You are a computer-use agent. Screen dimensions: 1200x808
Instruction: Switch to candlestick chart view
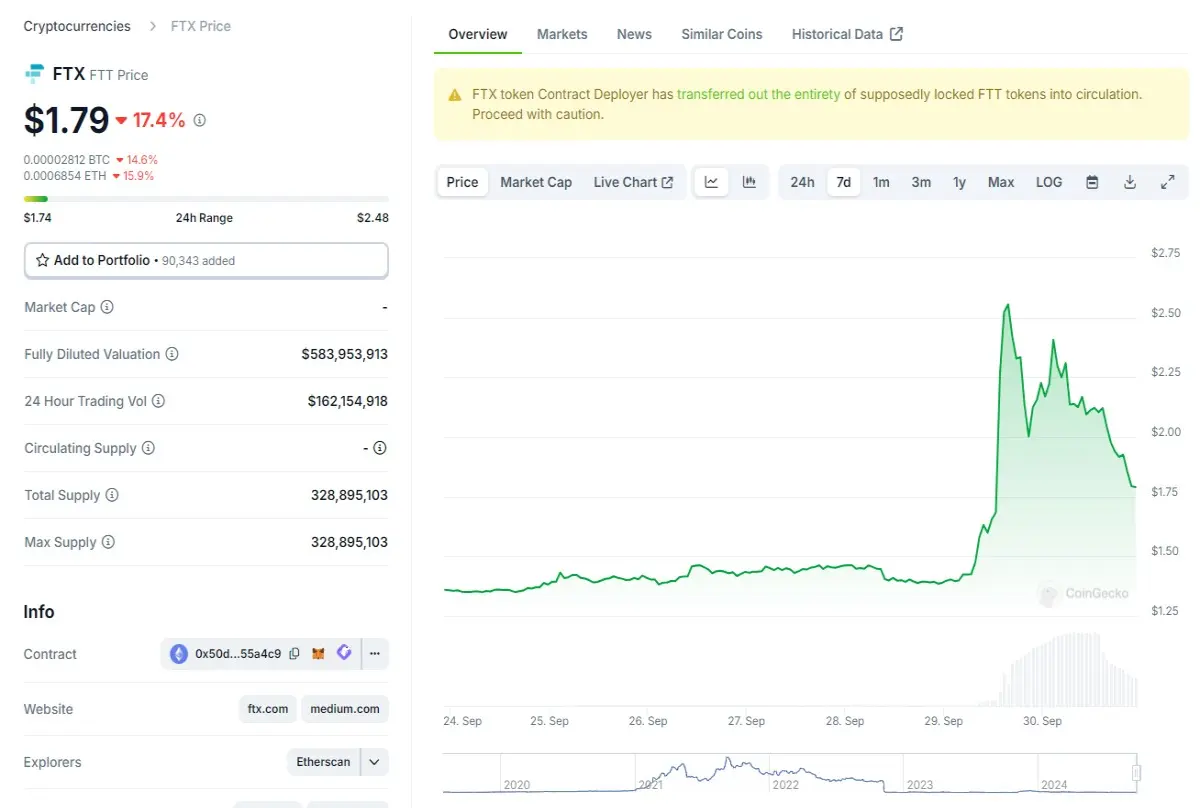click(x=749, y=182)
